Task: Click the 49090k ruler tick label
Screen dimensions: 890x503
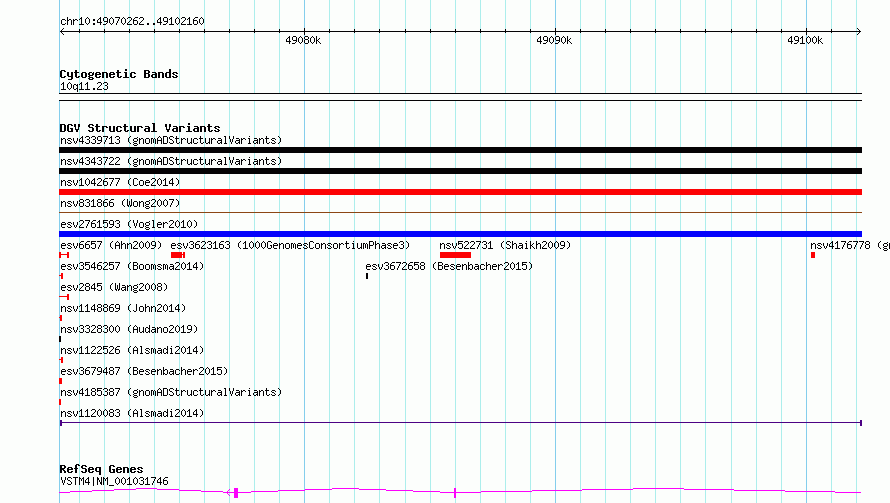Action: (554, 40)
